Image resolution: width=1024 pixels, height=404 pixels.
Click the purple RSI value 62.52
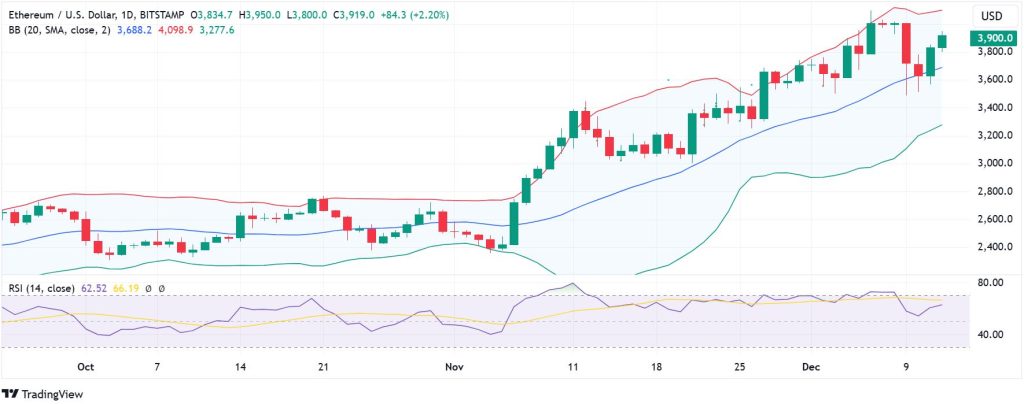(x=92, y=288)
